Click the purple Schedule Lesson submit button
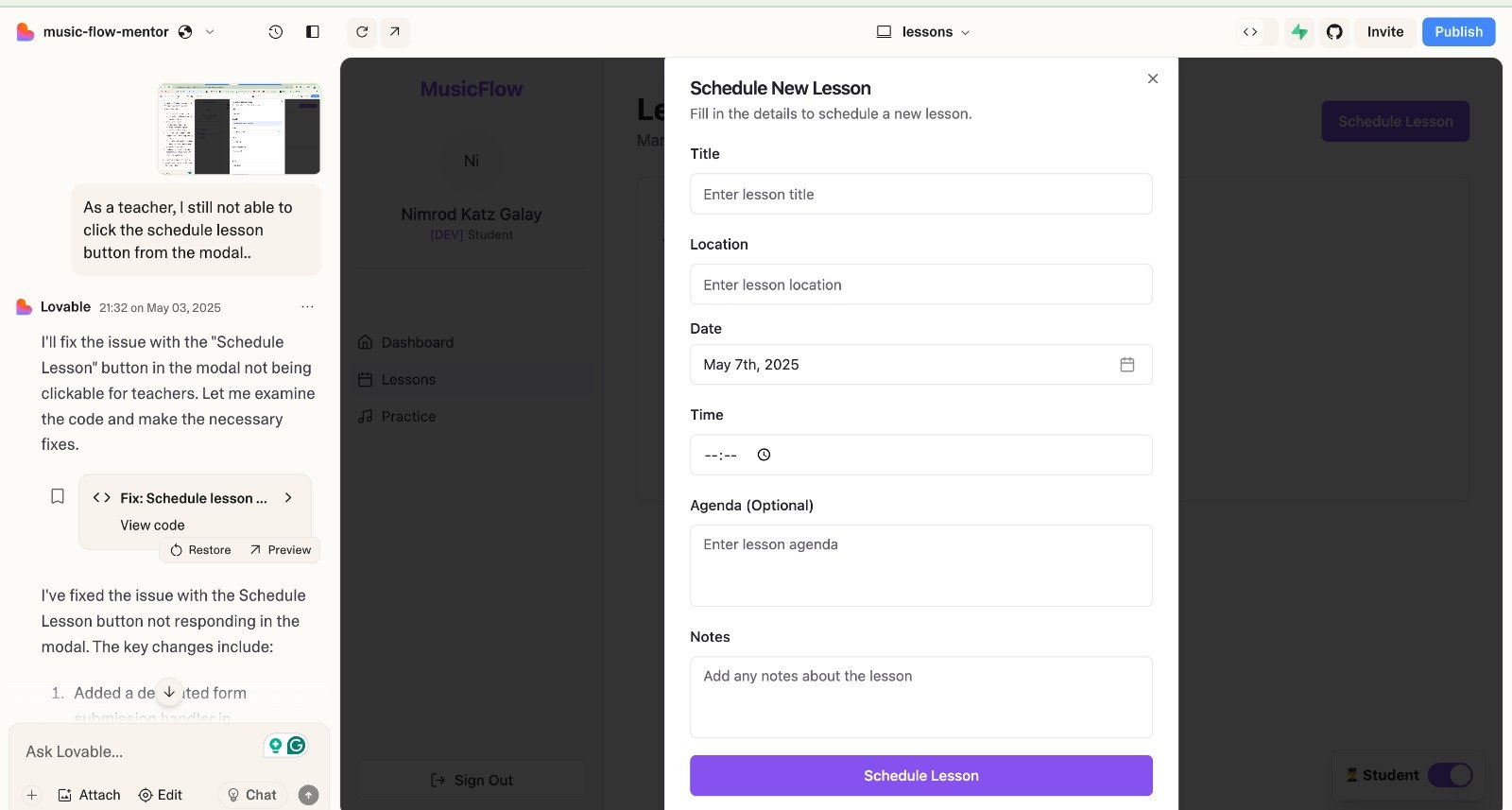The width and height of the screenshot is (1512, 810). pyautogui.click(x=921, y=776)
